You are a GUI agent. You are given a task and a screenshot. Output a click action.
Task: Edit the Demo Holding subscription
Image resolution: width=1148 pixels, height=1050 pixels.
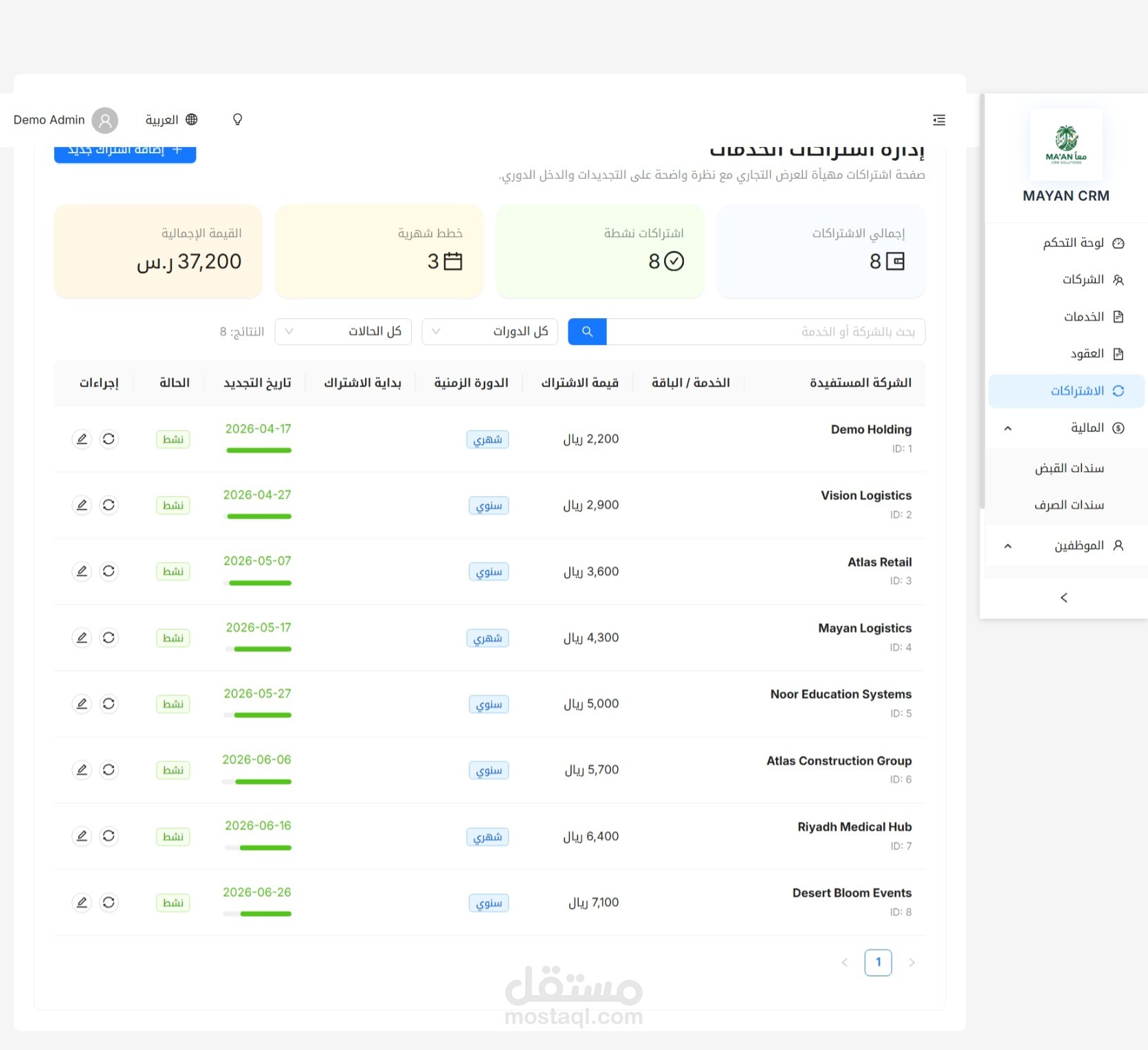(82, 439)
